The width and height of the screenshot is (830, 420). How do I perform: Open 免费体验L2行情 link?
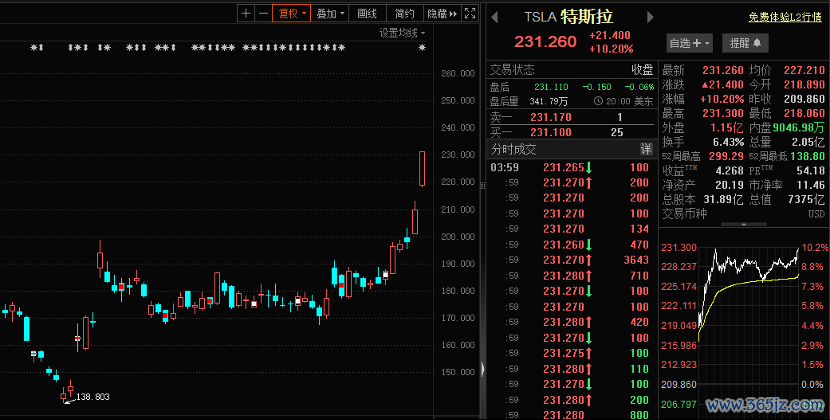click(785, 17)
